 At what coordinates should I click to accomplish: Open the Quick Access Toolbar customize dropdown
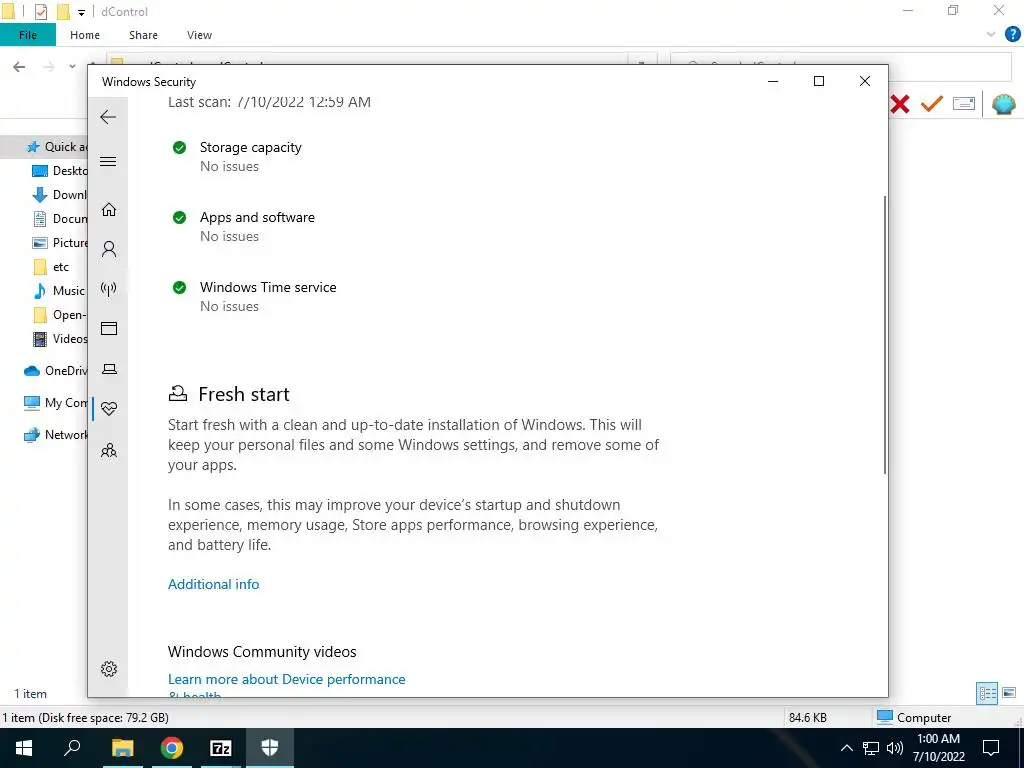coord(81,12)
